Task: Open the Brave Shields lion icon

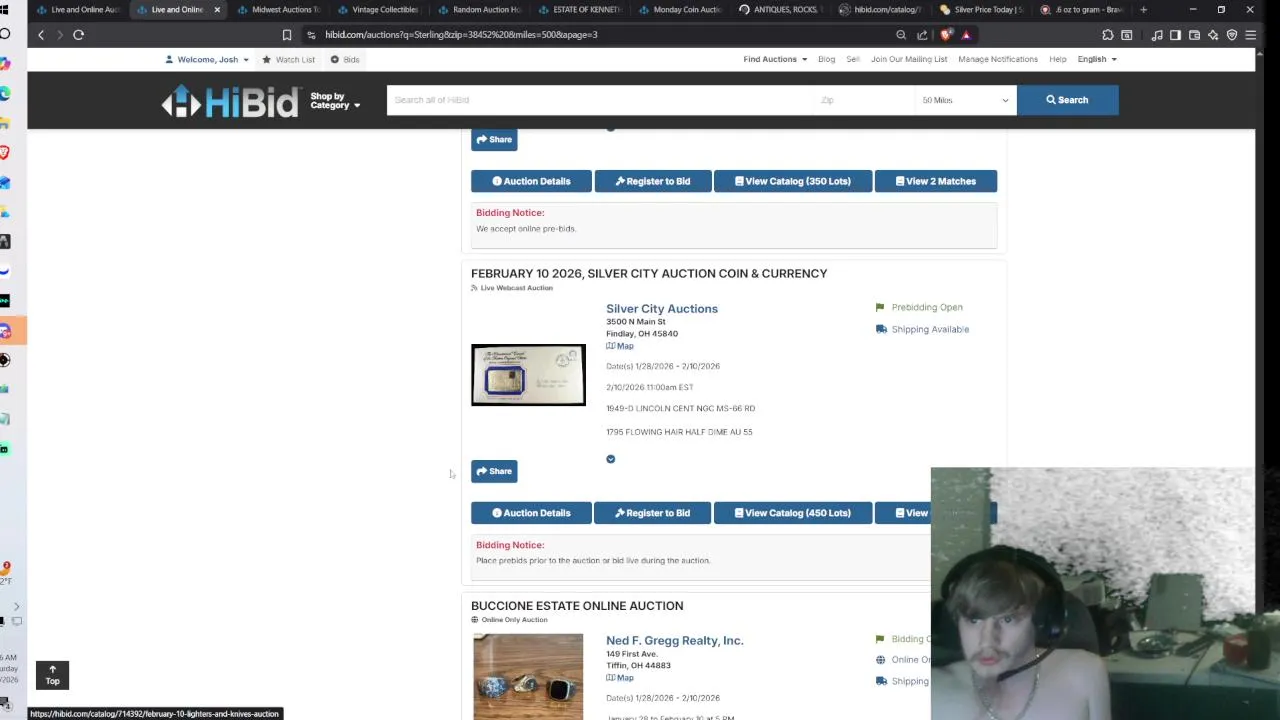Action: pos(946,35)
